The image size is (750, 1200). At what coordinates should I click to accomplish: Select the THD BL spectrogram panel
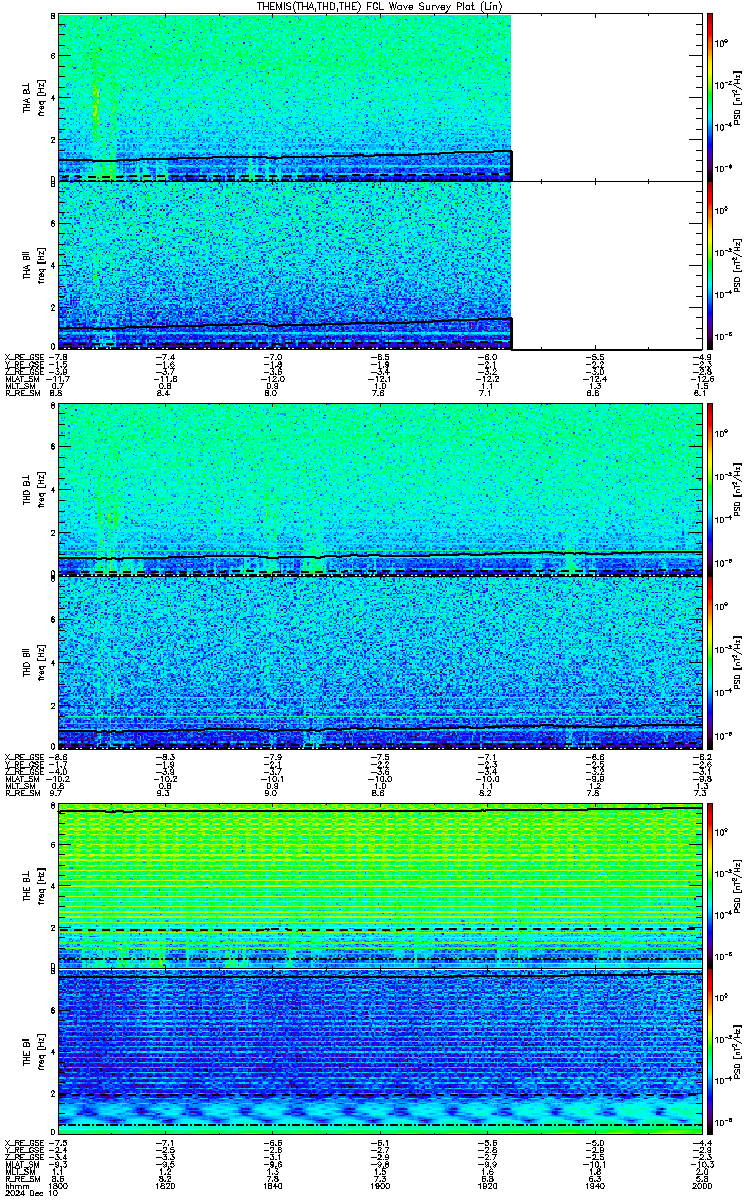(380, 489)
